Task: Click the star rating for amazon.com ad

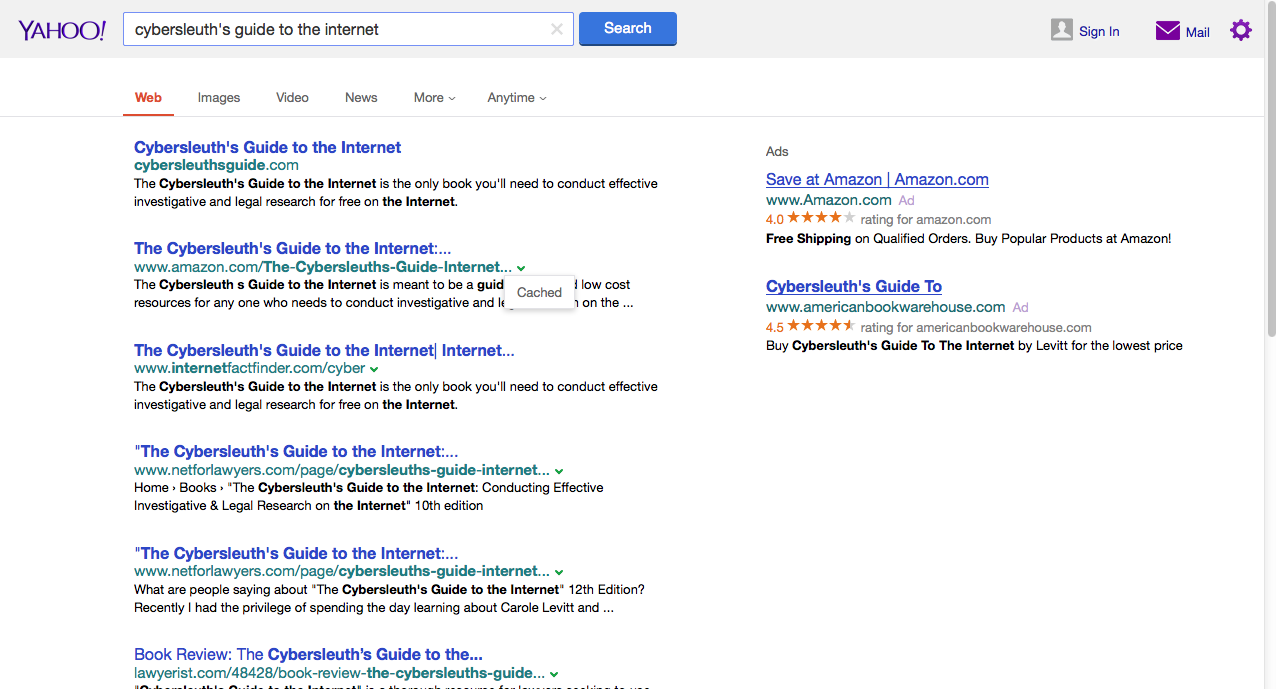Action: click(x=821, y=218)
